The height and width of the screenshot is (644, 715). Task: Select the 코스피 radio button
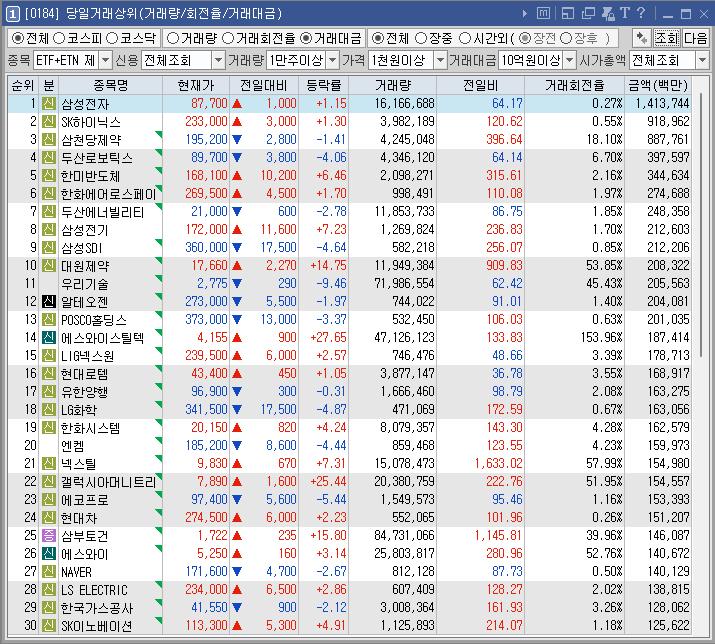click(59, 38)
